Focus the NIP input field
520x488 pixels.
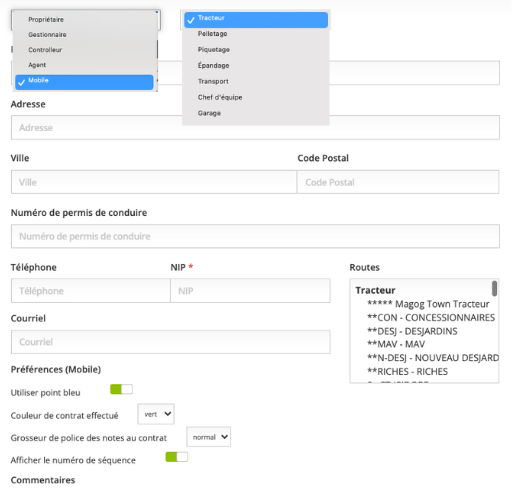click(x=250, y=291)
